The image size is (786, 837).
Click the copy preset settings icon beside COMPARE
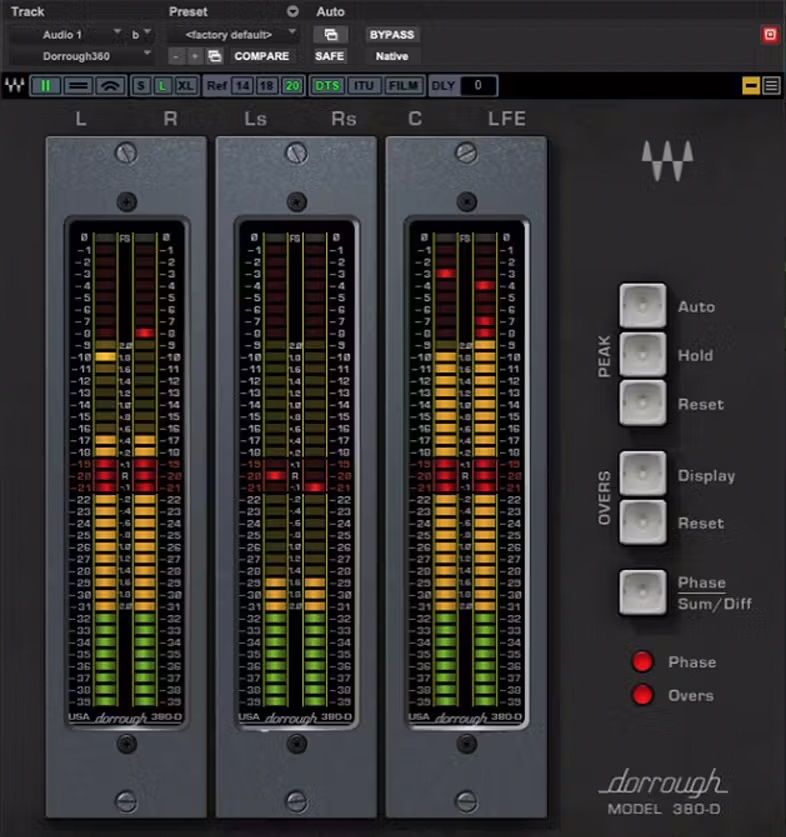[214, 56]
